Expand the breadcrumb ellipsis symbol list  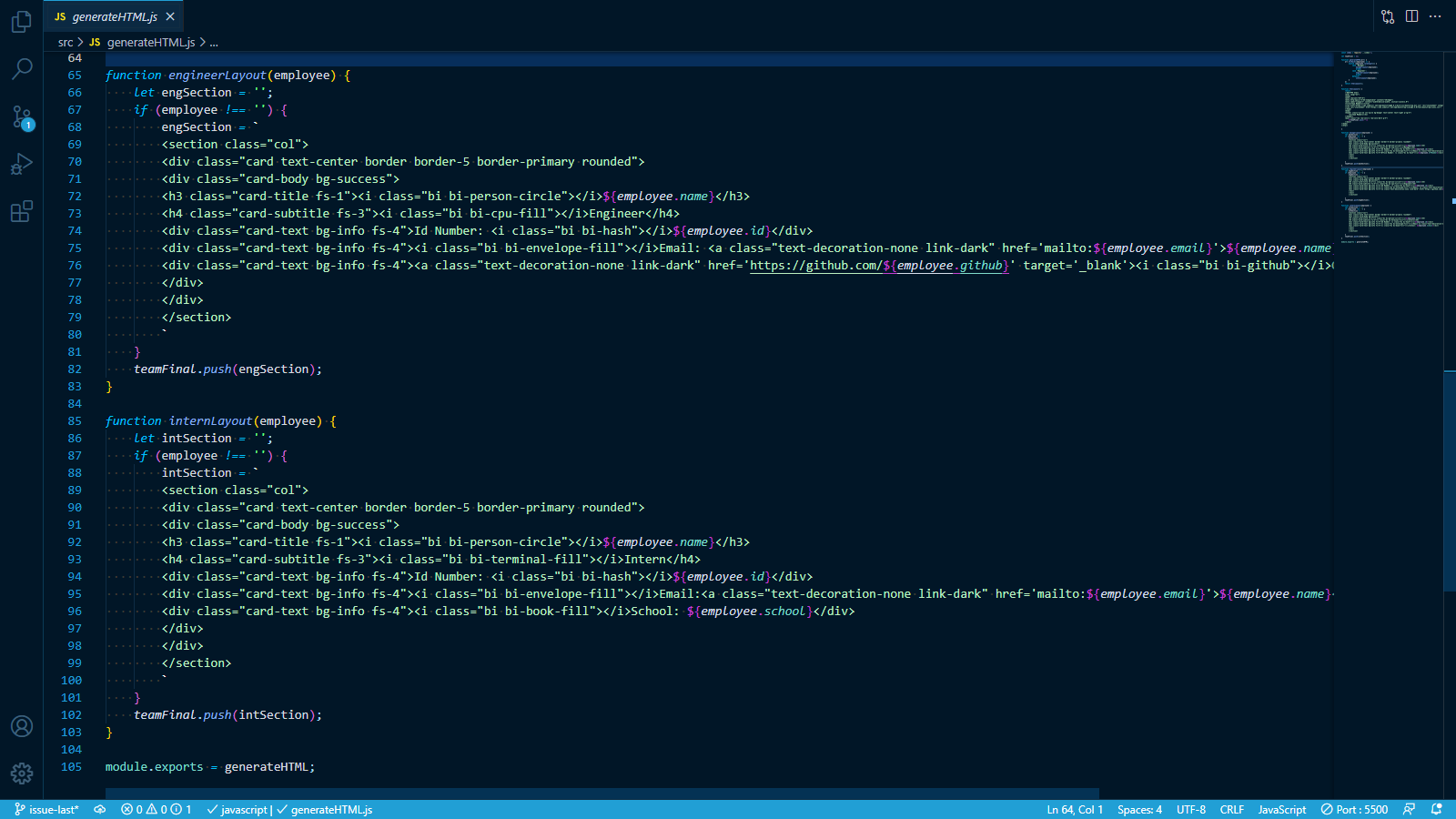[x=214, y=43]
